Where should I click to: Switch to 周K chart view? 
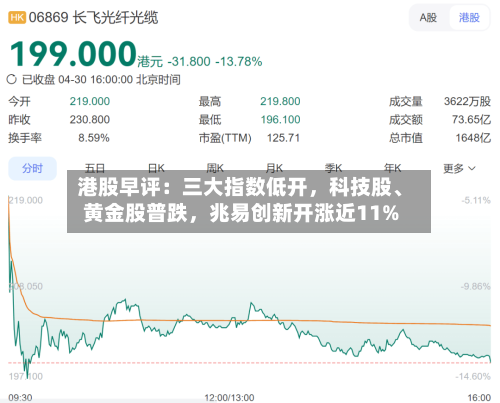pos(215,168)
